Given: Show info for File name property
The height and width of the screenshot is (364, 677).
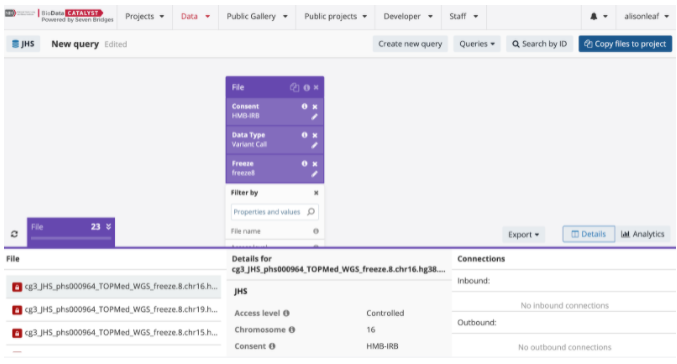Looking at the screenshot, I should [x=316, y=231].
